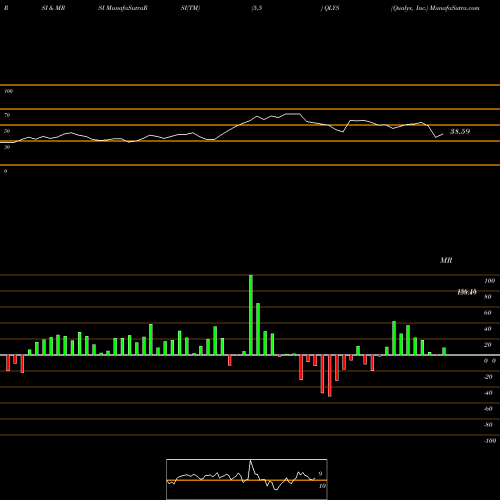The image size is (500, 500).
Task: Click the QLYS ticker text in header
Action: [331, 8]
